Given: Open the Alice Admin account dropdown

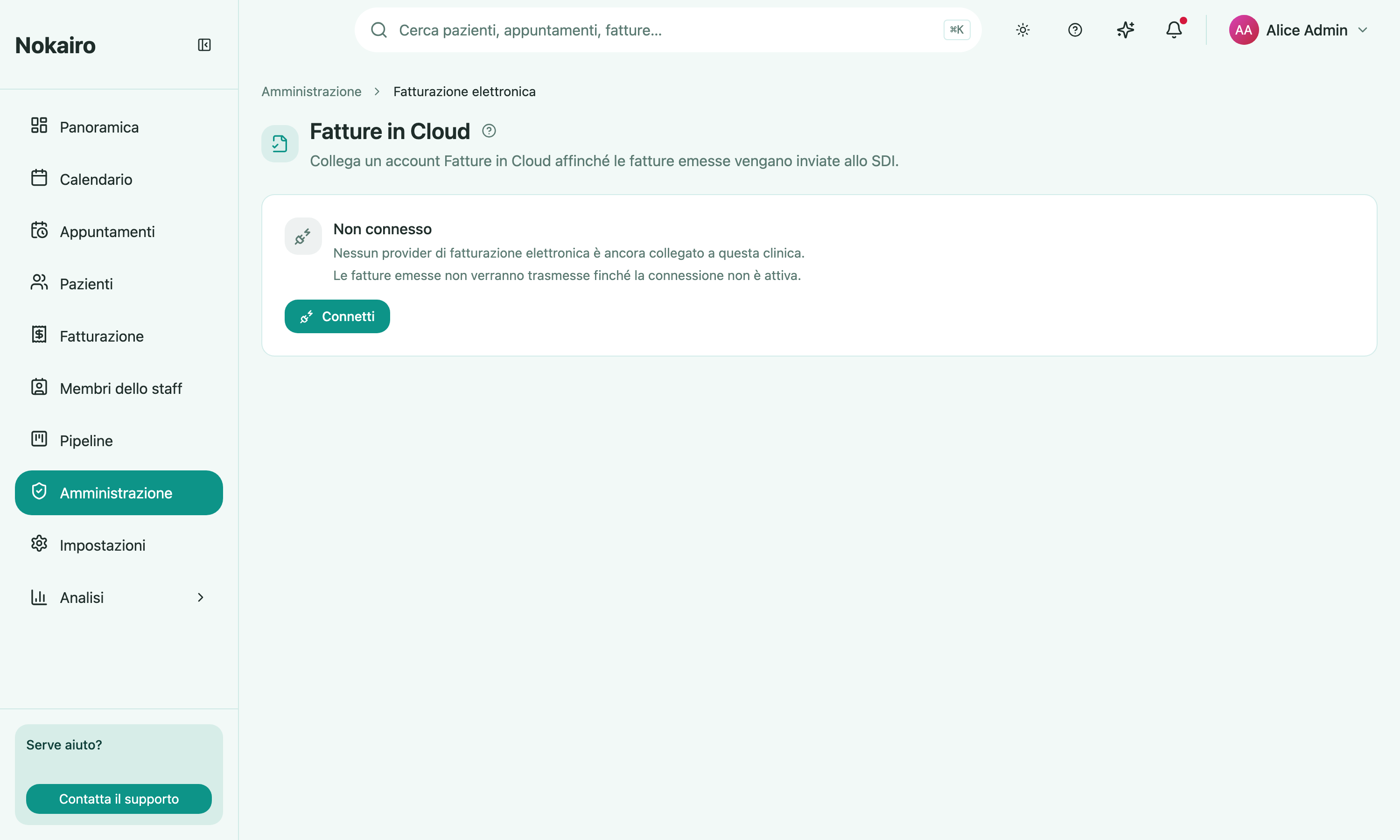Looking at the screenshot, I should pyautogui.click(x=1299, y=30).
